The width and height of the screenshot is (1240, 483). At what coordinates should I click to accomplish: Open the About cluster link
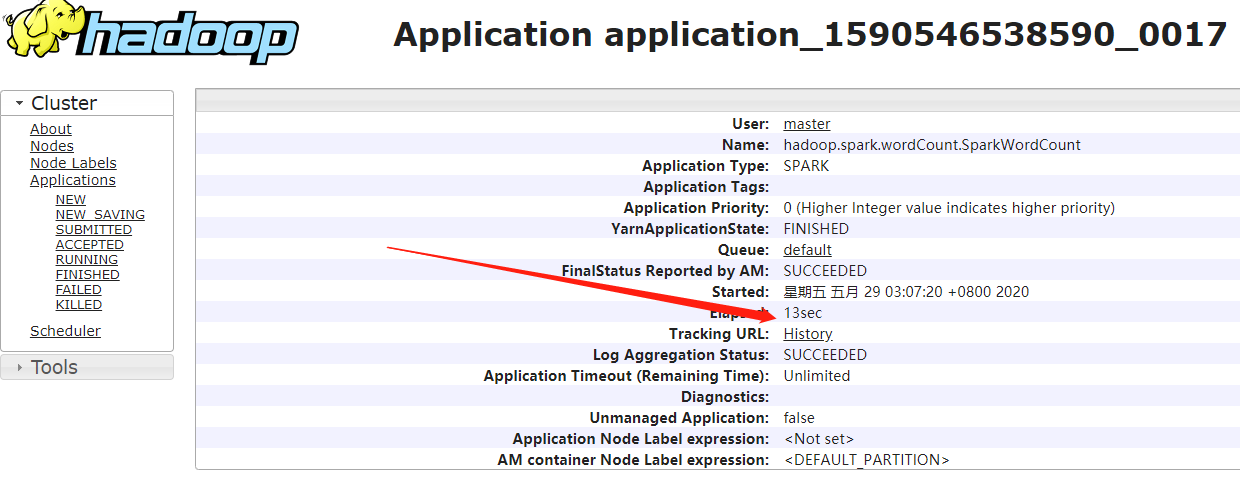(51, 129)
